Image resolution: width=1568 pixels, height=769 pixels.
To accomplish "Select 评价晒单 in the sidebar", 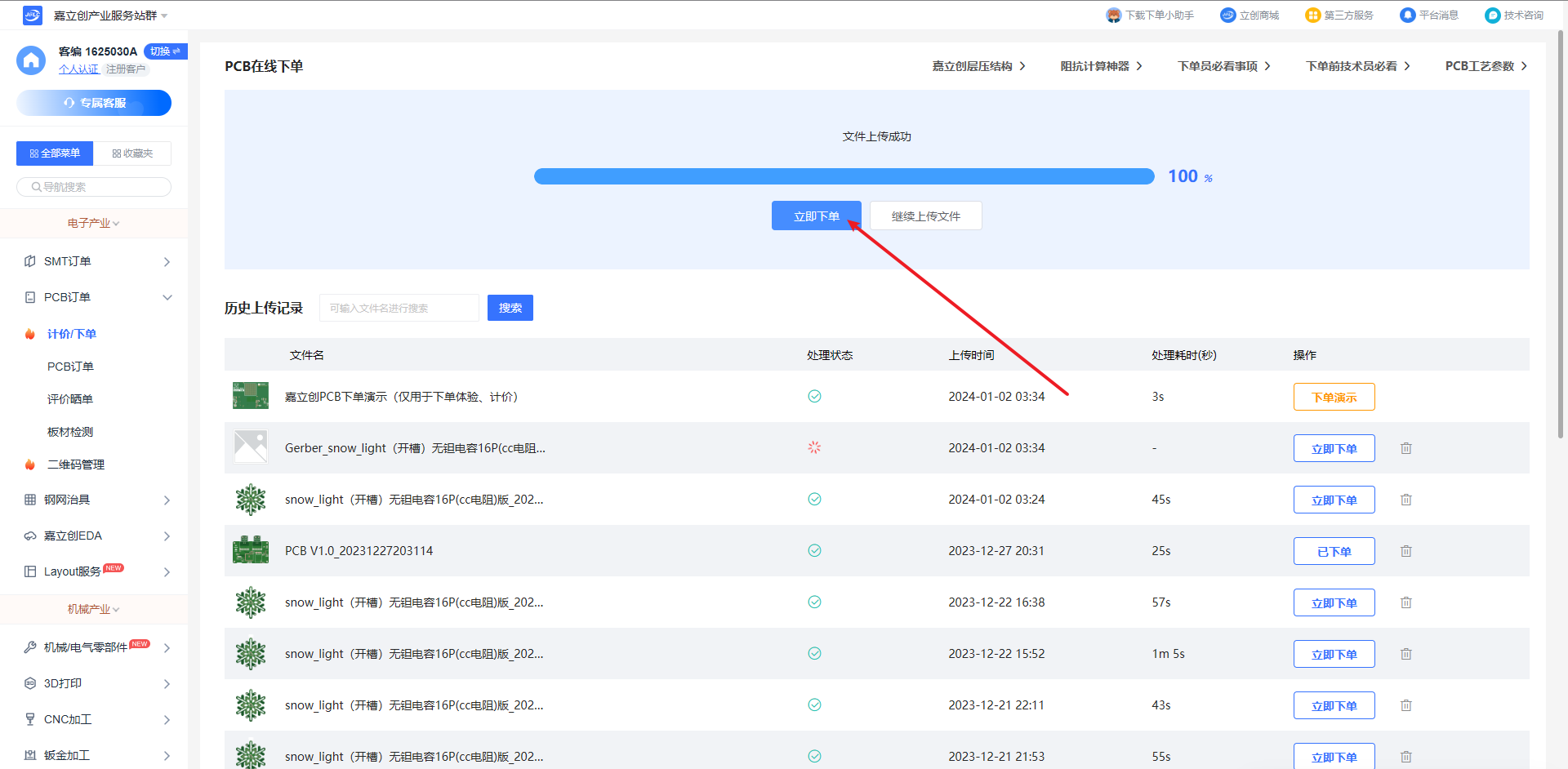I will click(70, 399).
